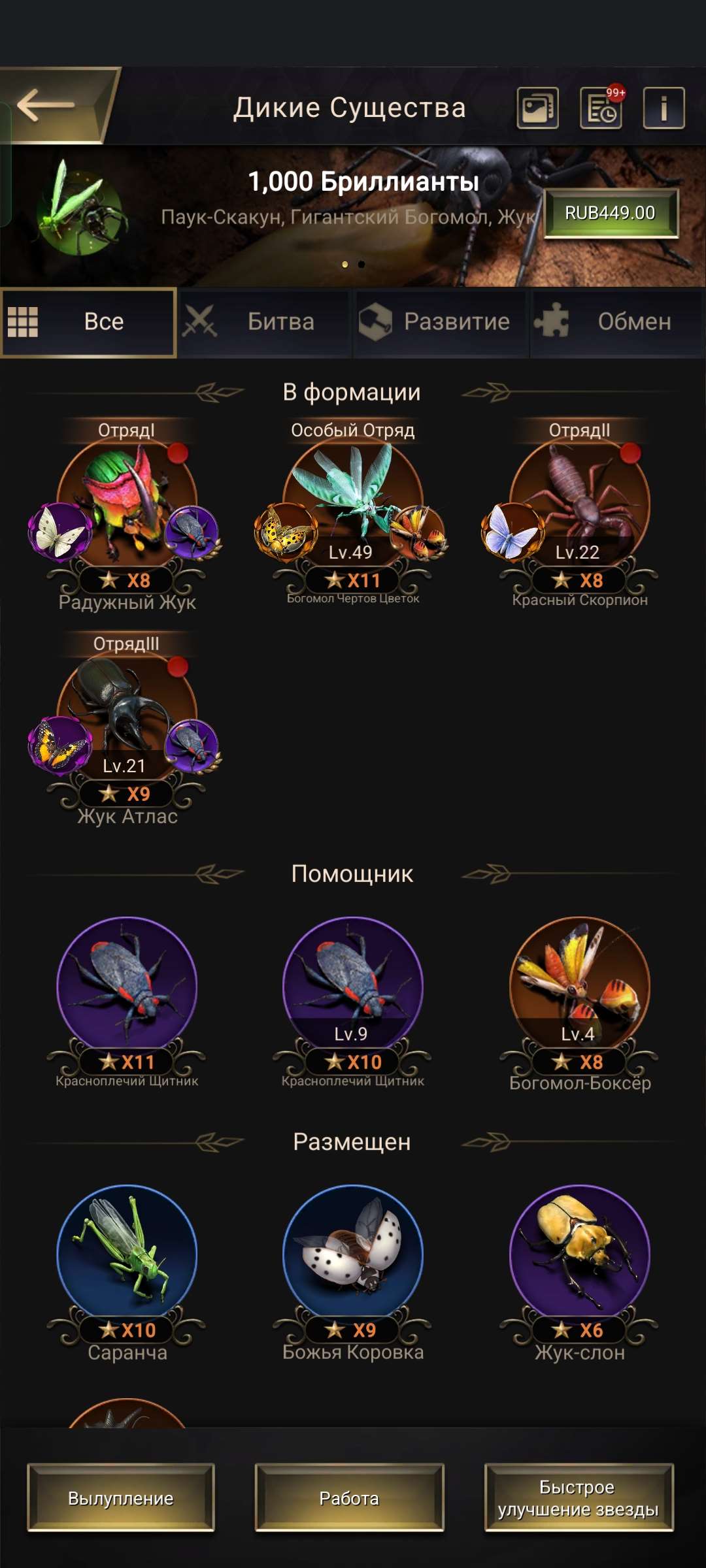Select the Божья Коровка creature

pos(353,1271)
